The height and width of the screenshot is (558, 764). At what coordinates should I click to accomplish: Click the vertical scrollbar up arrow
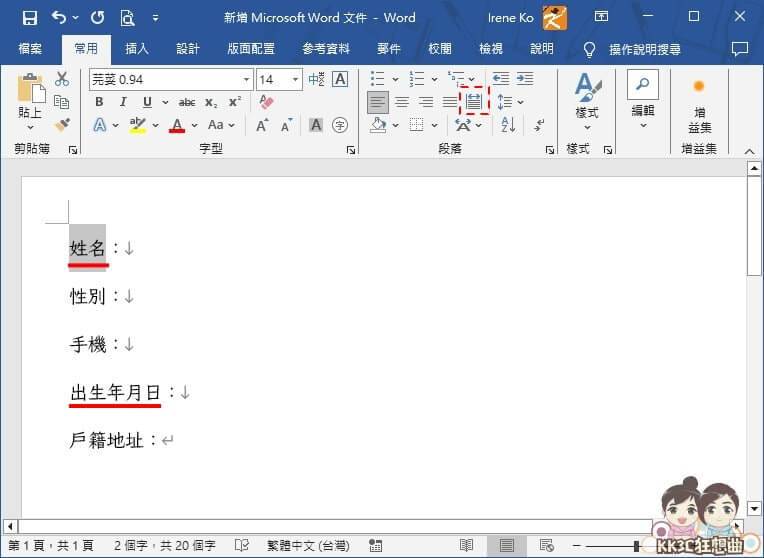pos(754,169)
